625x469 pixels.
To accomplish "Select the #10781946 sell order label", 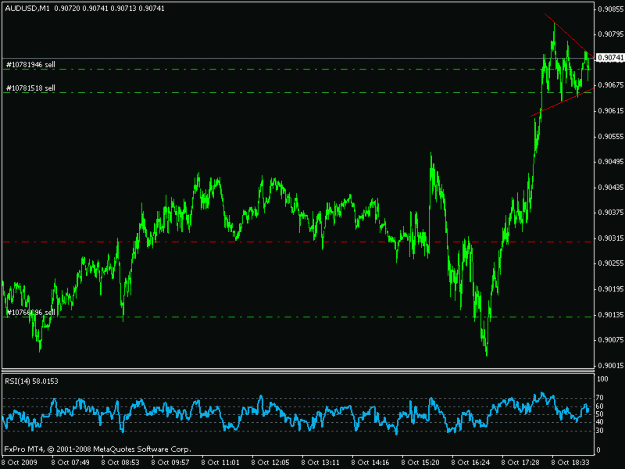I will click(x=31, y=65).
